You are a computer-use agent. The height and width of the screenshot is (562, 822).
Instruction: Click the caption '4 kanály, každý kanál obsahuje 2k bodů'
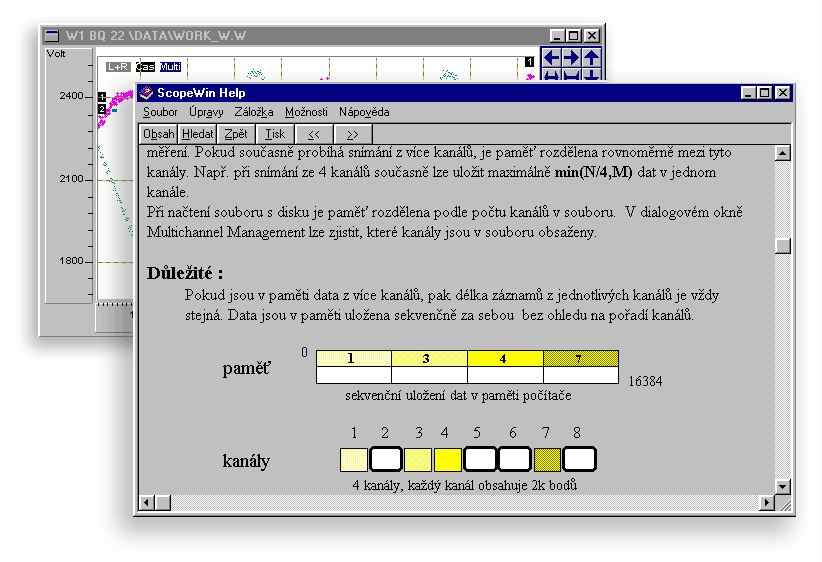464,485
